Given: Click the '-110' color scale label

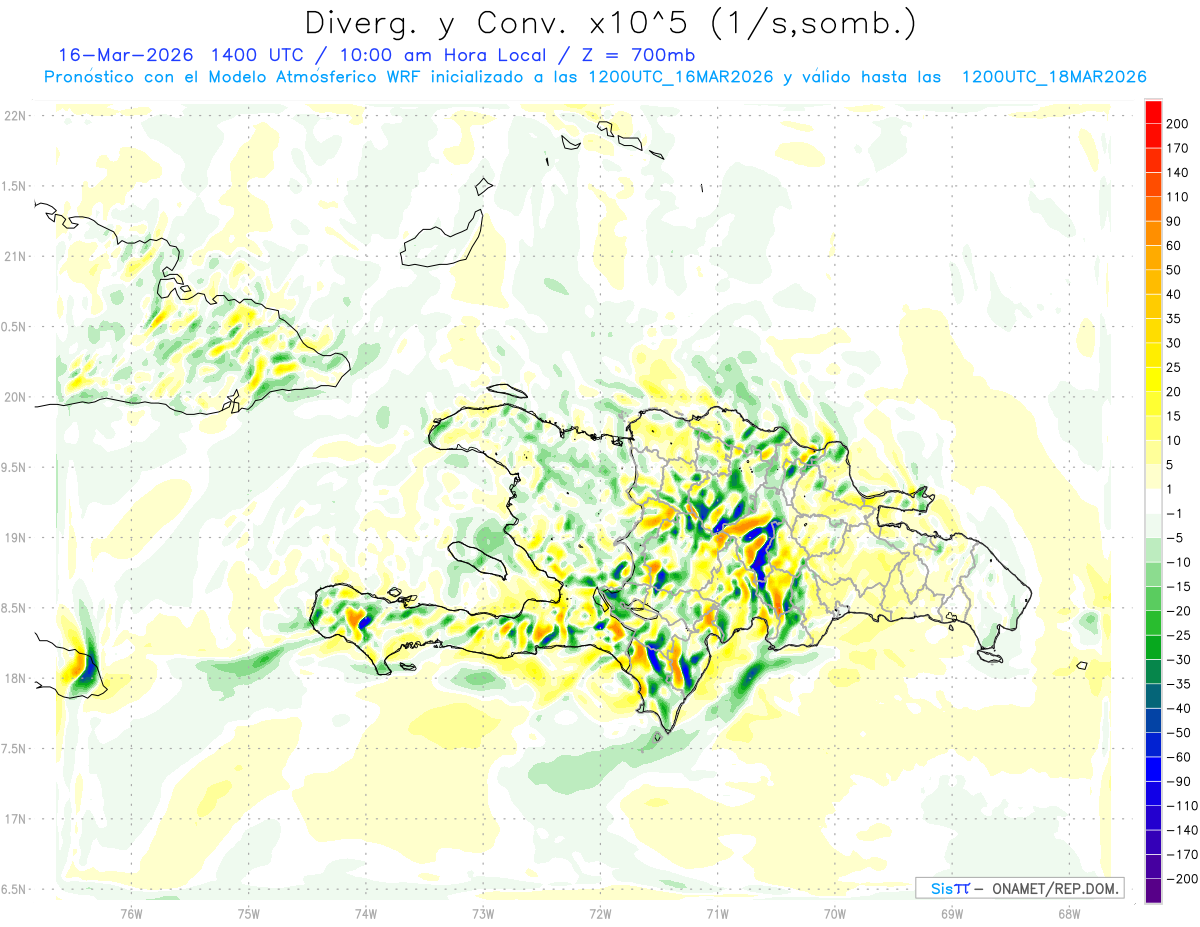Looking at the screenshot, I should point(1180,806).
